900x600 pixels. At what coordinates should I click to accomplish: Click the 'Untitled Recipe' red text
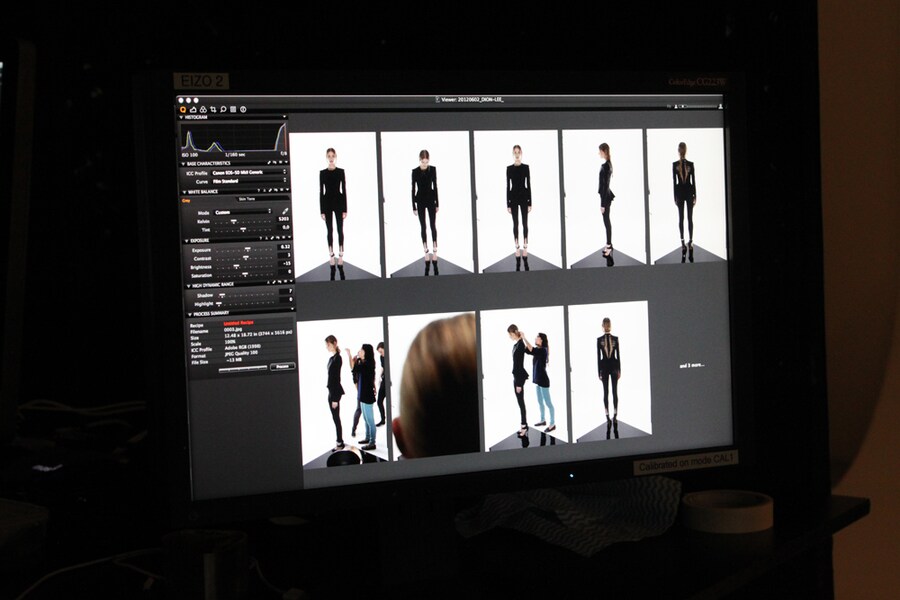tap(239, 323)
